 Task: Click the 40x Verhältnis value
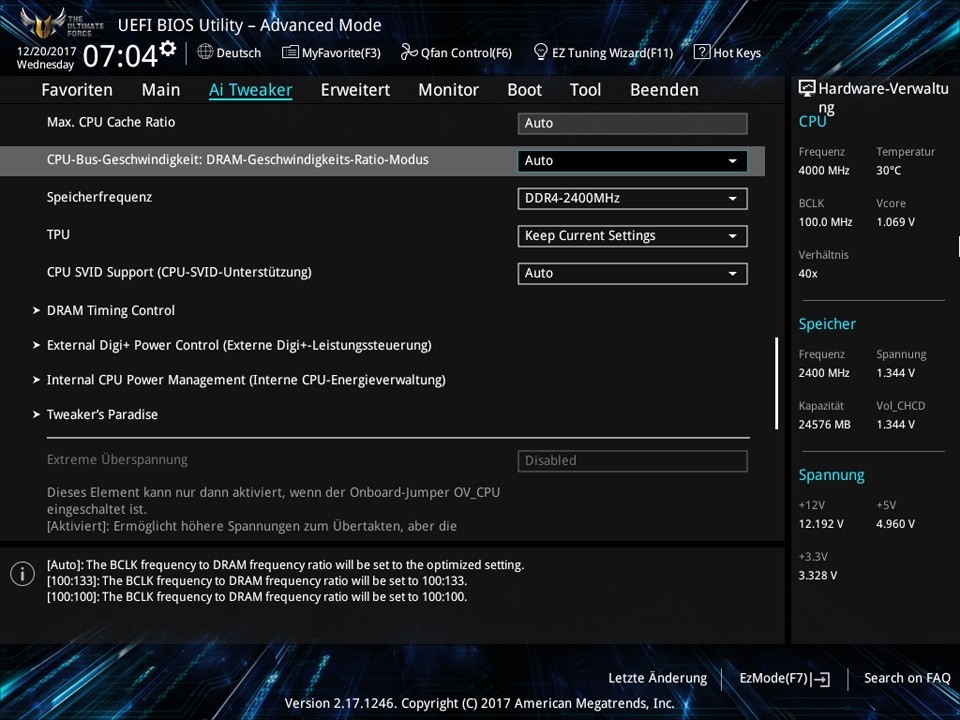[808, 274]
